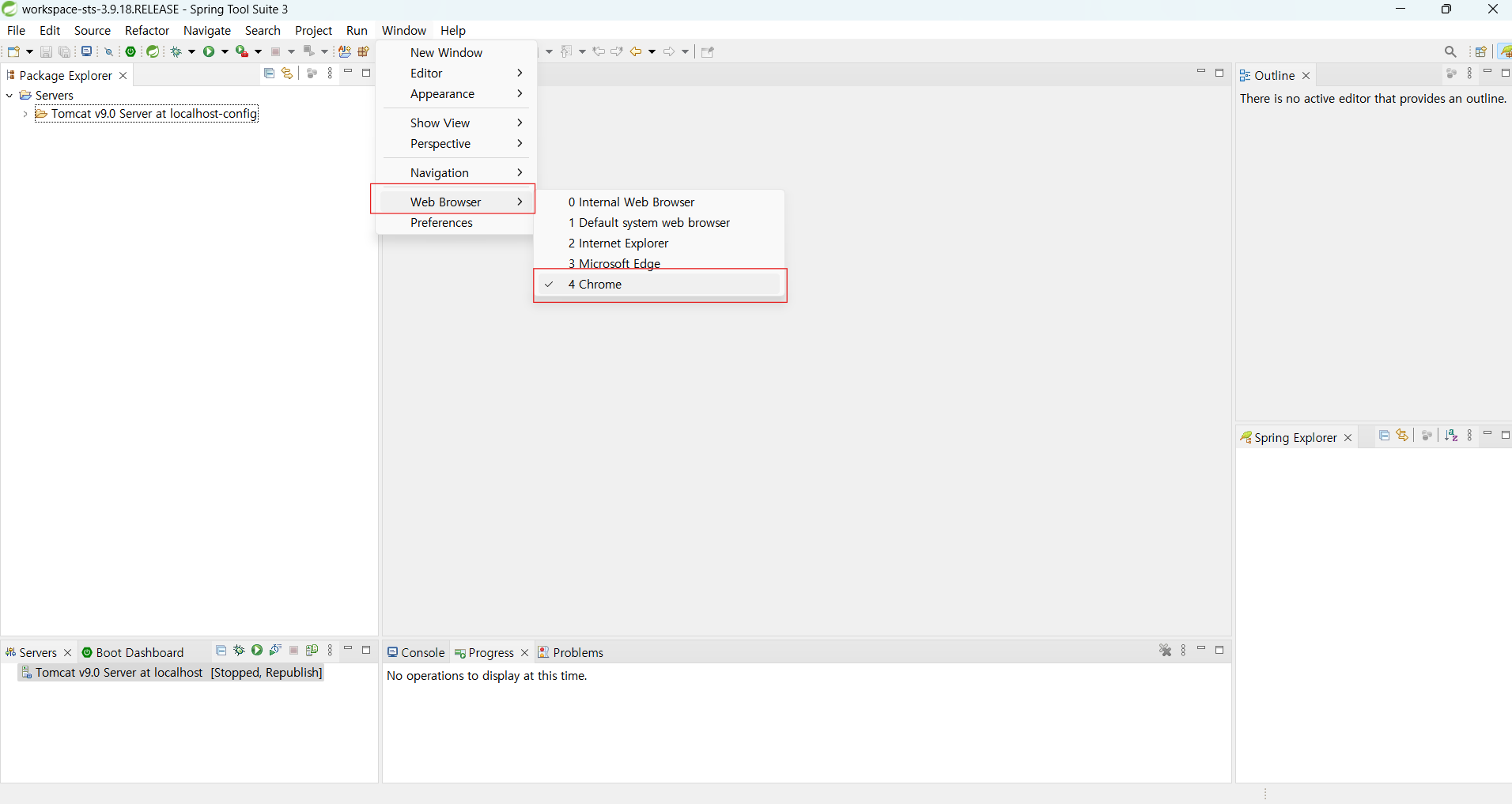The height and width of the screenshot is (804, 1512).
Task: Open the Outline view menu
Action: tap(1469, 74)
